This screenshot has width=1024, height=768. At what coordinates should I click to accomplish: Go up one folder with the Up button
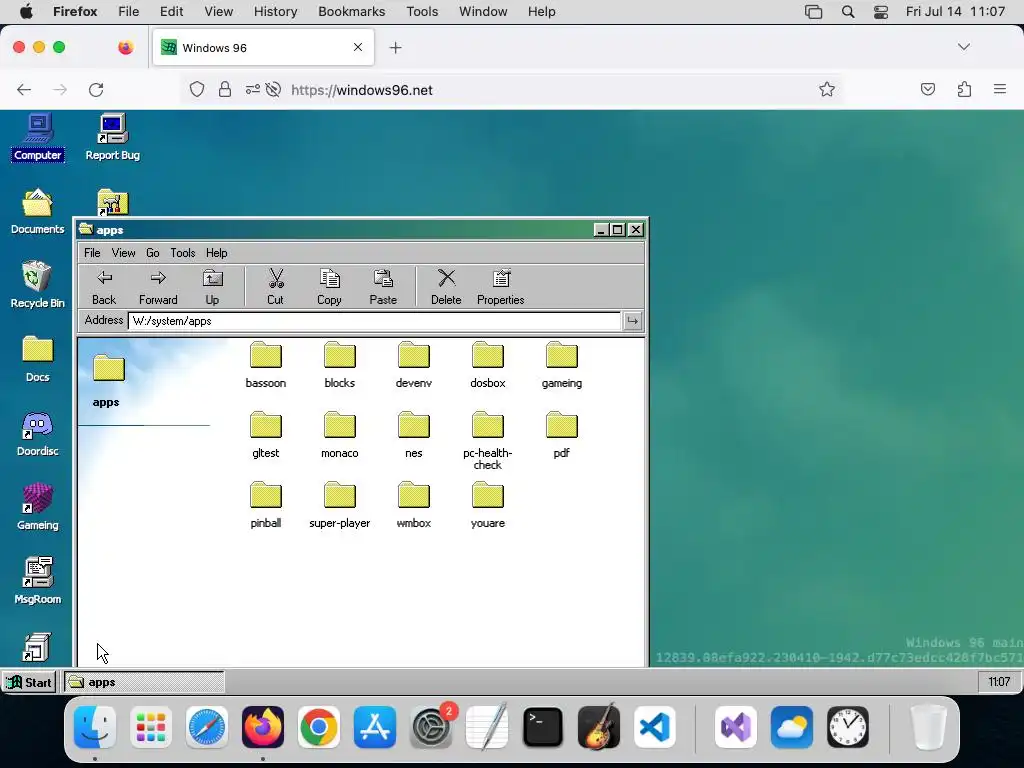tap(212, 287)
